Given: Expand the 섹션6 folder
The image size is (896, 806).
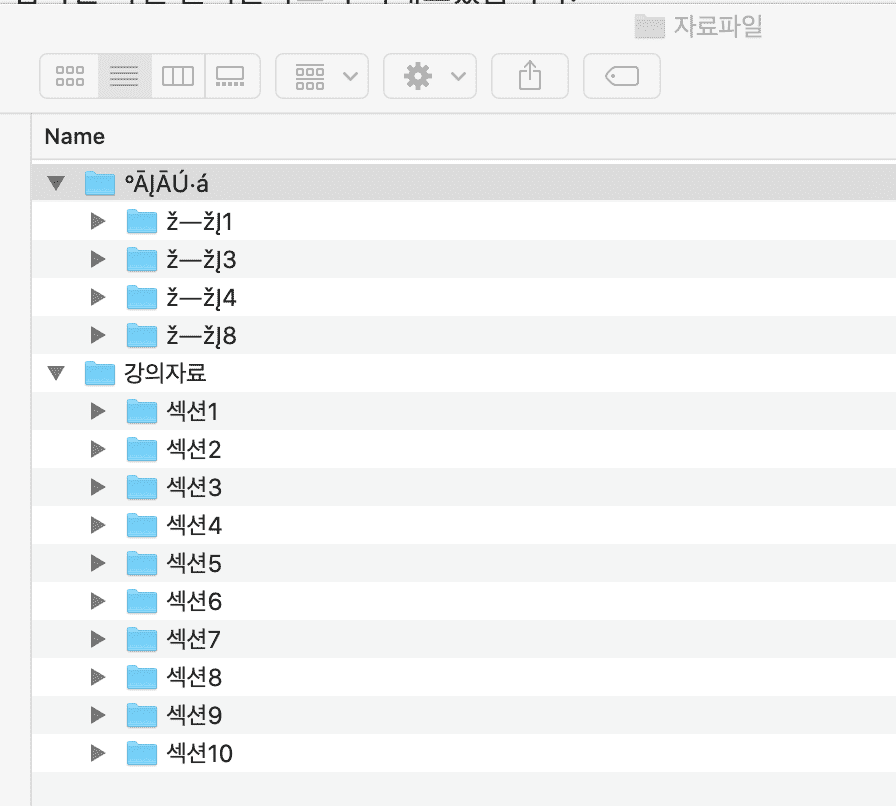Looking at the screenshot, I should (98, 601).
